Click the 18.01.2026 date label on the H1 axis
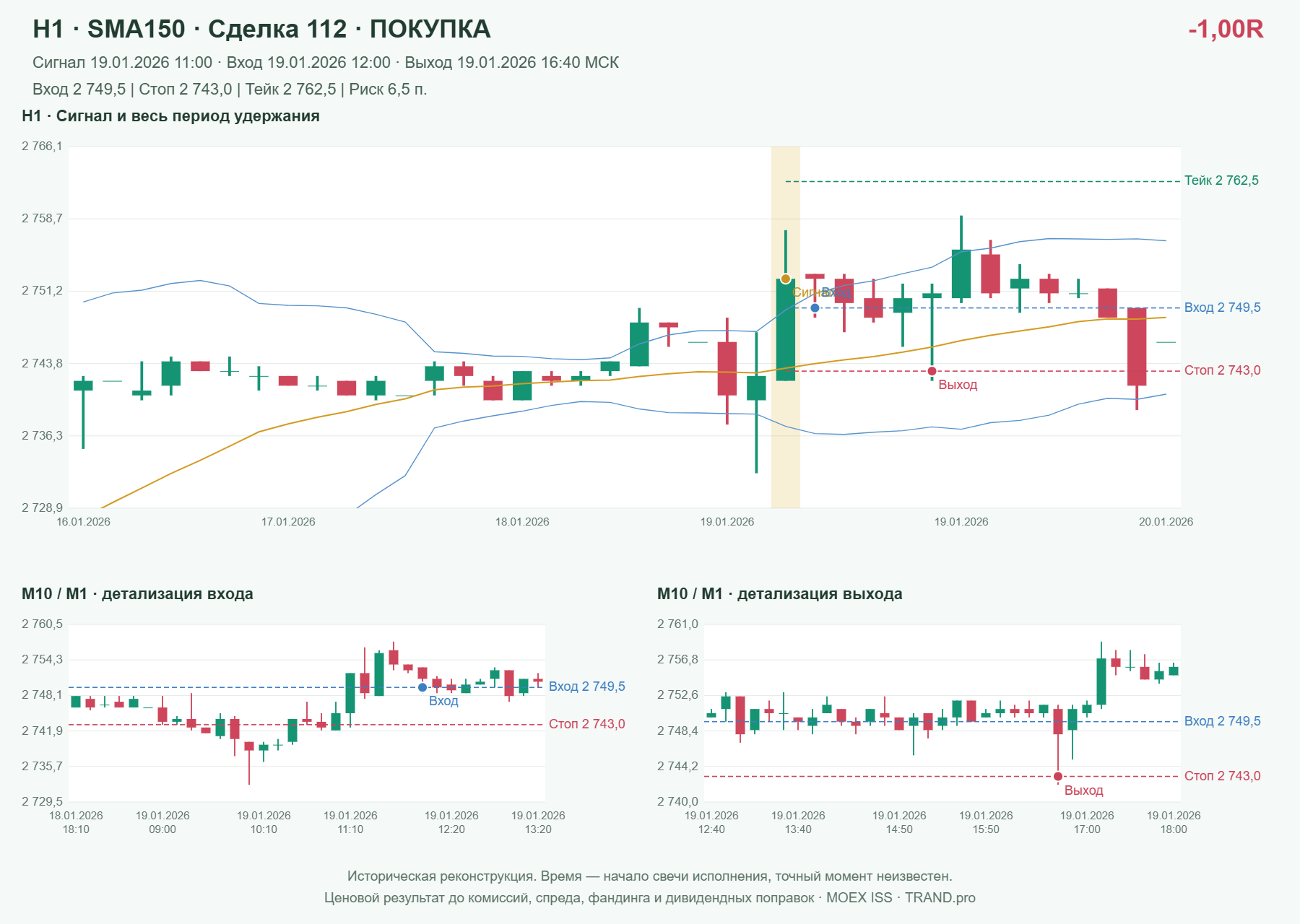This screenshot has width=1300, height=924. pos(522,522)
